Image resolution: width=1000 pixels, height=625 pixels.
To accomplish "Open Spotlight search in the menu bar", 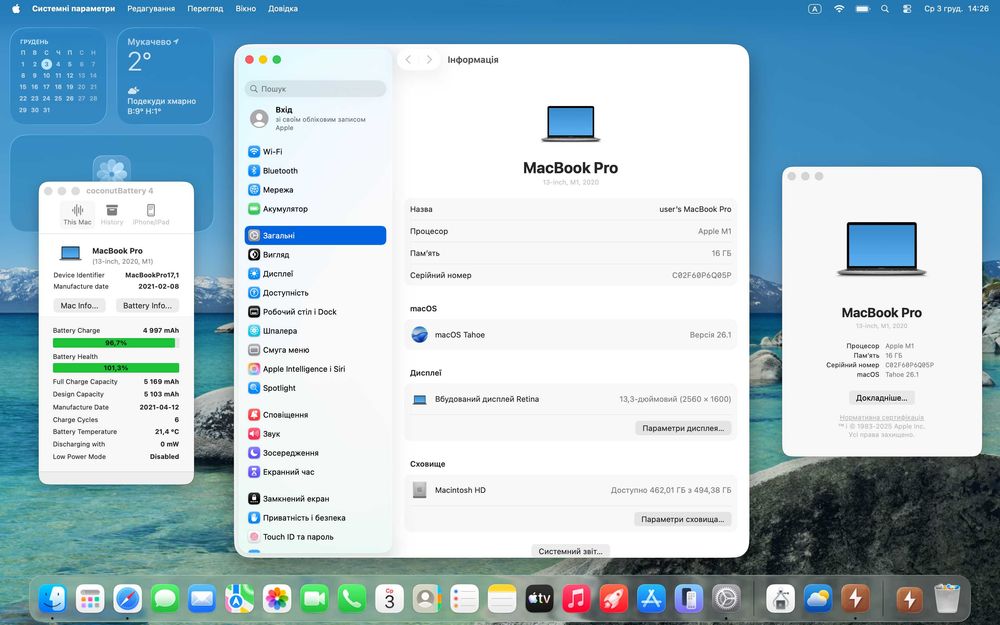I will [885, 9].
